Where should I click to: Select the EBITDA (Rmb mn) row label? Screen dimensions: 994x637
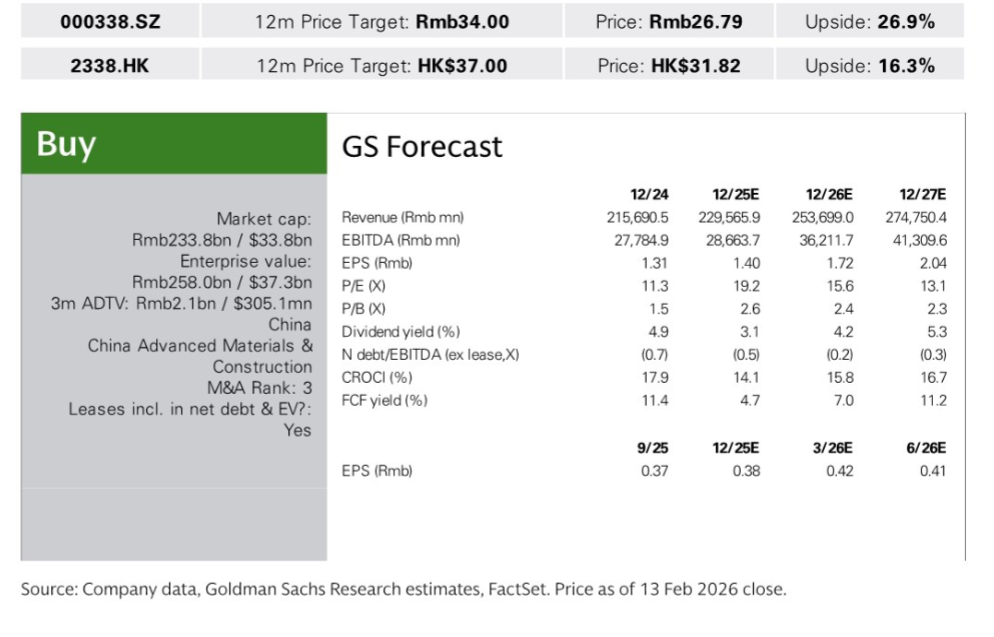400,240
